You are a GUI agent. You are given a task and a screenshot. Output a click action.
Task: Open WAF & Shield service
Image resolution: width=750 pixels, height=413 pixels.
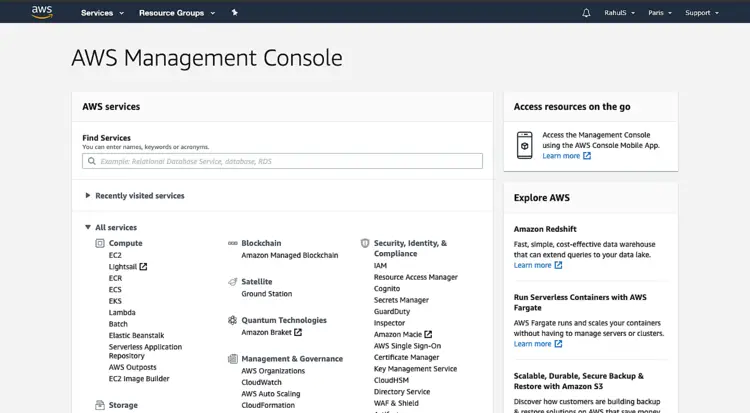pyautogui.click(x=396, y=403)
